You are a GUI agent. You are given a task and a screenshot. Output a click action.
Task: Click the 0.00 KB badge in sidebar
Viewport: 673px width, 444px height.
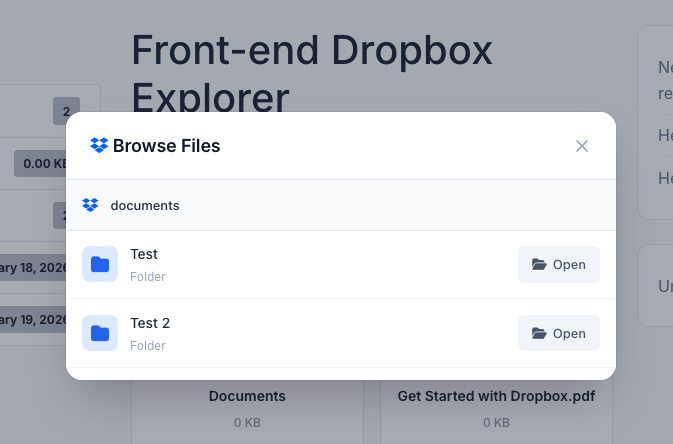coord(40,164)
